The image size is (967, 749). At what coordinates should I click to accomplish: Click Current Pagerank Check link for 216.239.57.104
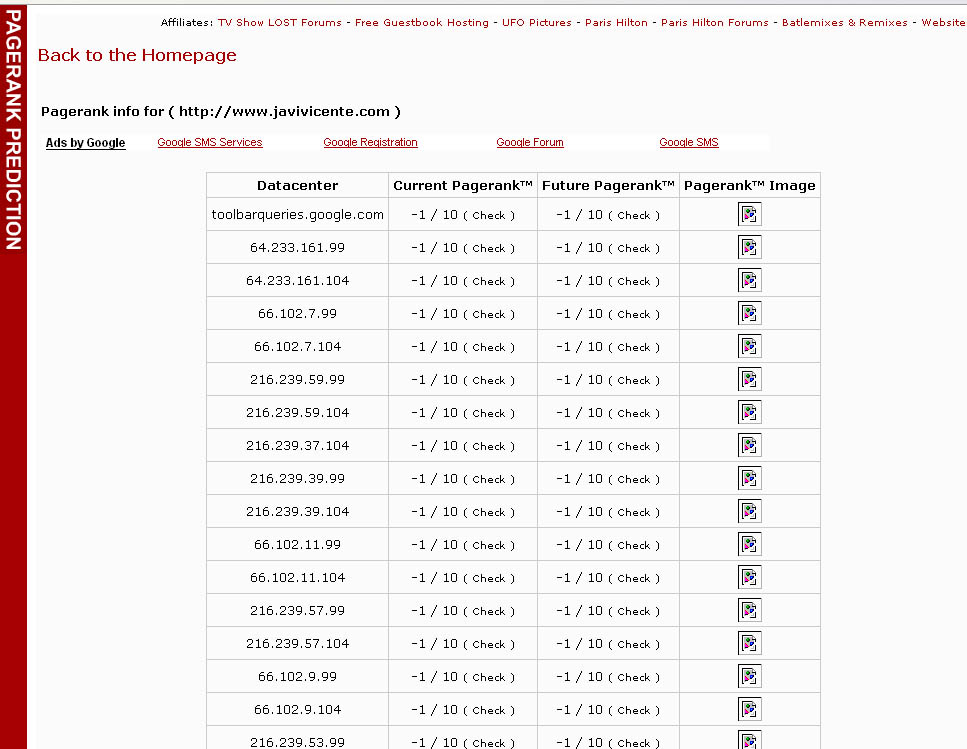pyautogui.click(x=488, y=644)
